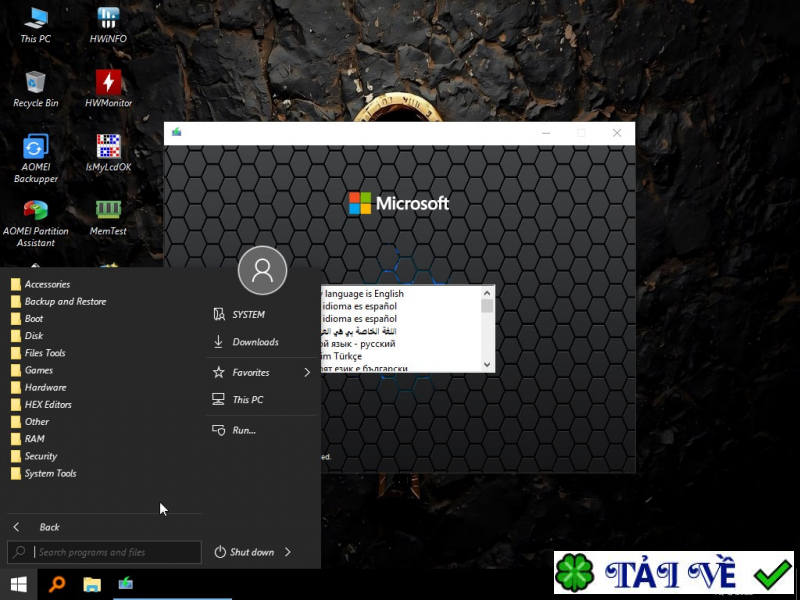Click the user avatar in Start menu

click(x=262, y=270)
